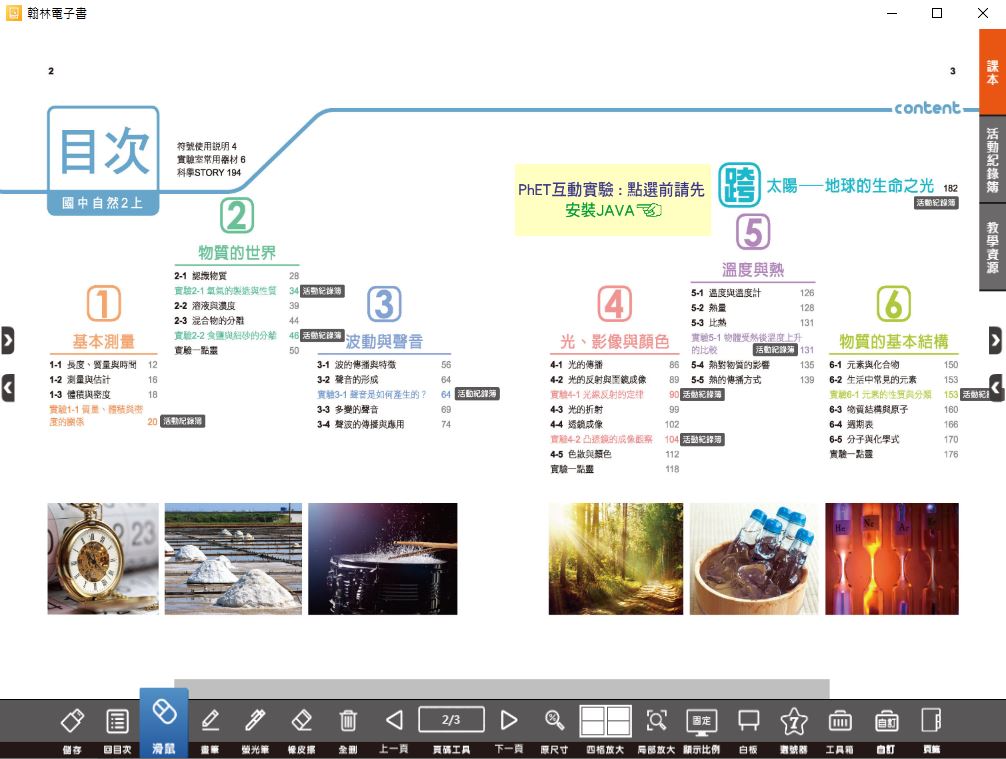The image size is (1006, 759).
Task: Open 太陽──地球的生命之光 cross-topic entry
Action: [x=850, y=186]
